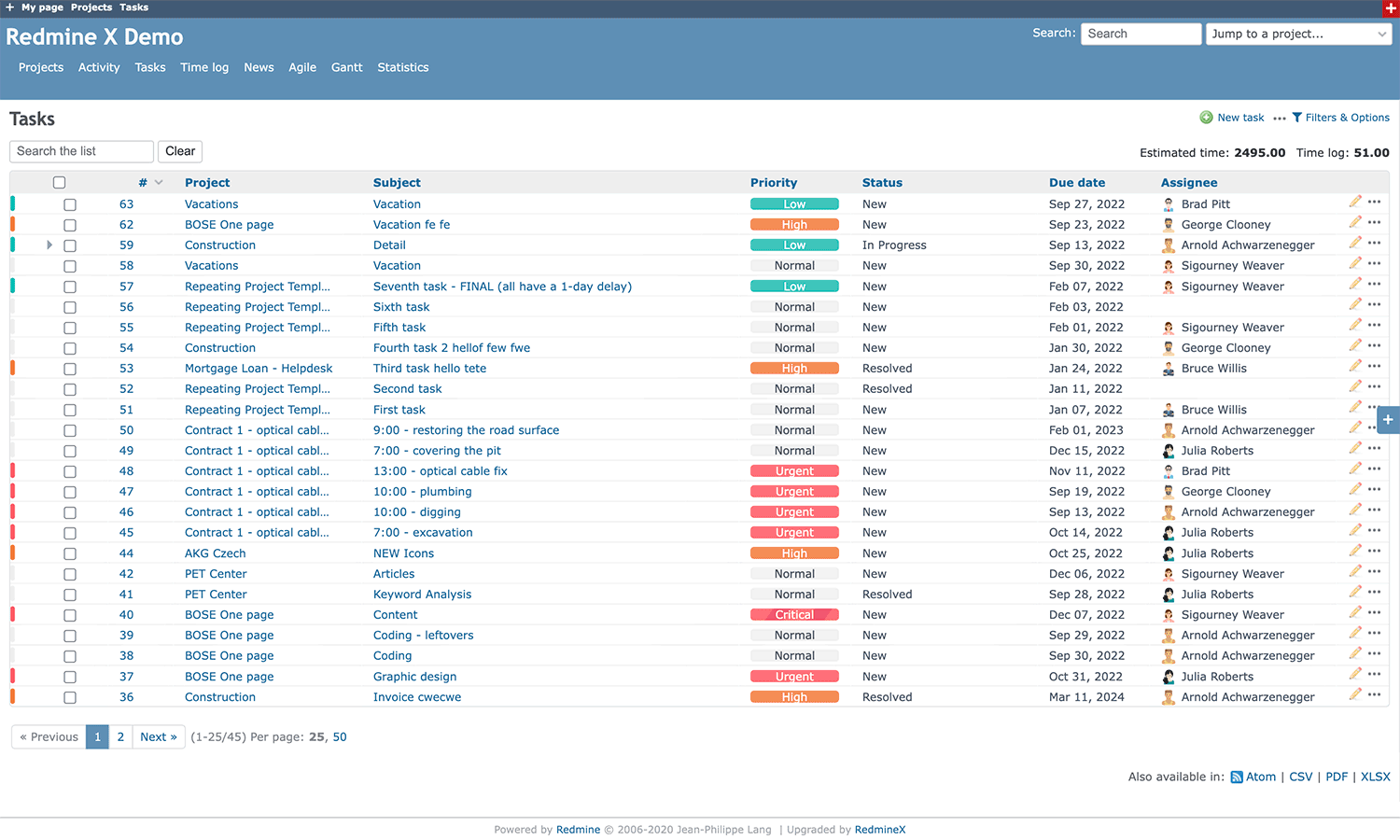
Task: Toggle the sort chevron on the # column
Action: click(157, 182)
